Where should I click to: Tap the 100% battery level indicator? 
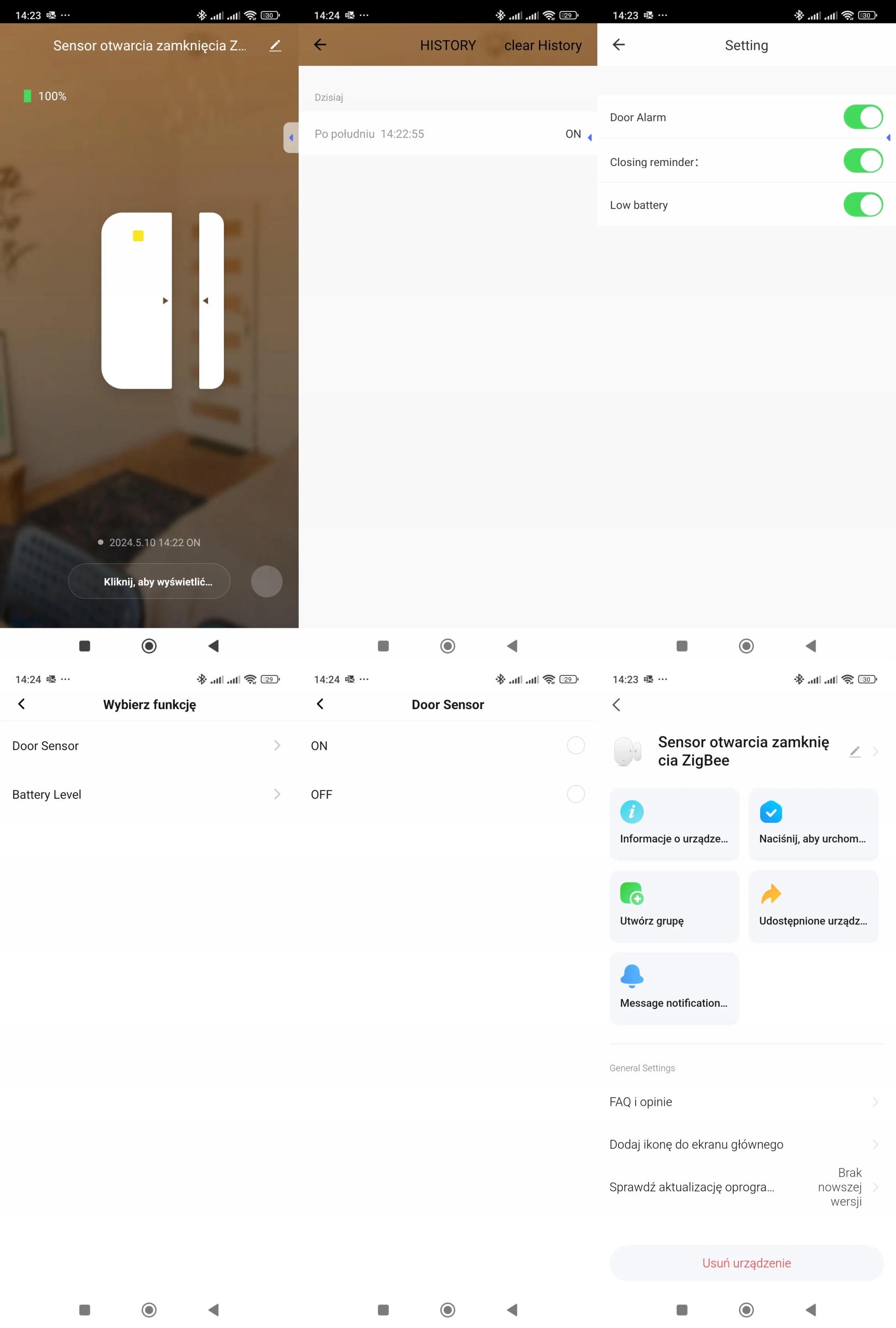coord(45,95)
